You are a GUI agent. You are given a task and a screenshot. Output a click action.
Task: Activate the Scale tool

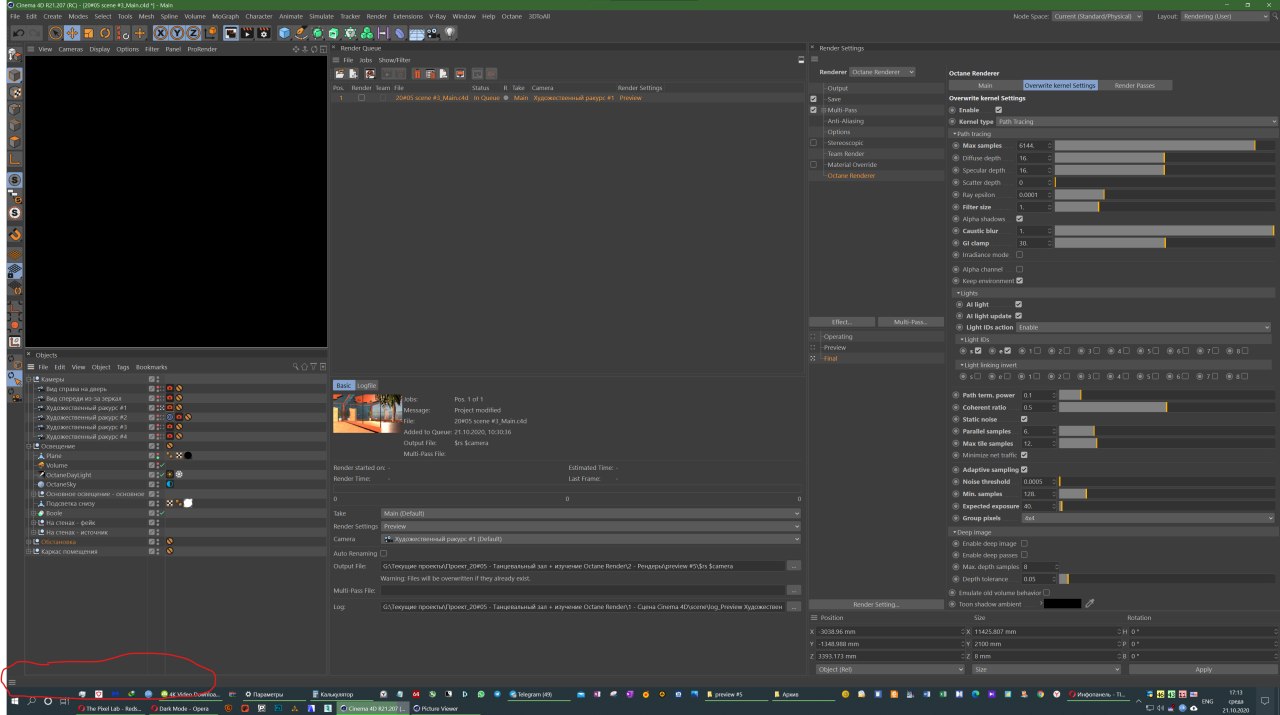[x=88, y=33]
